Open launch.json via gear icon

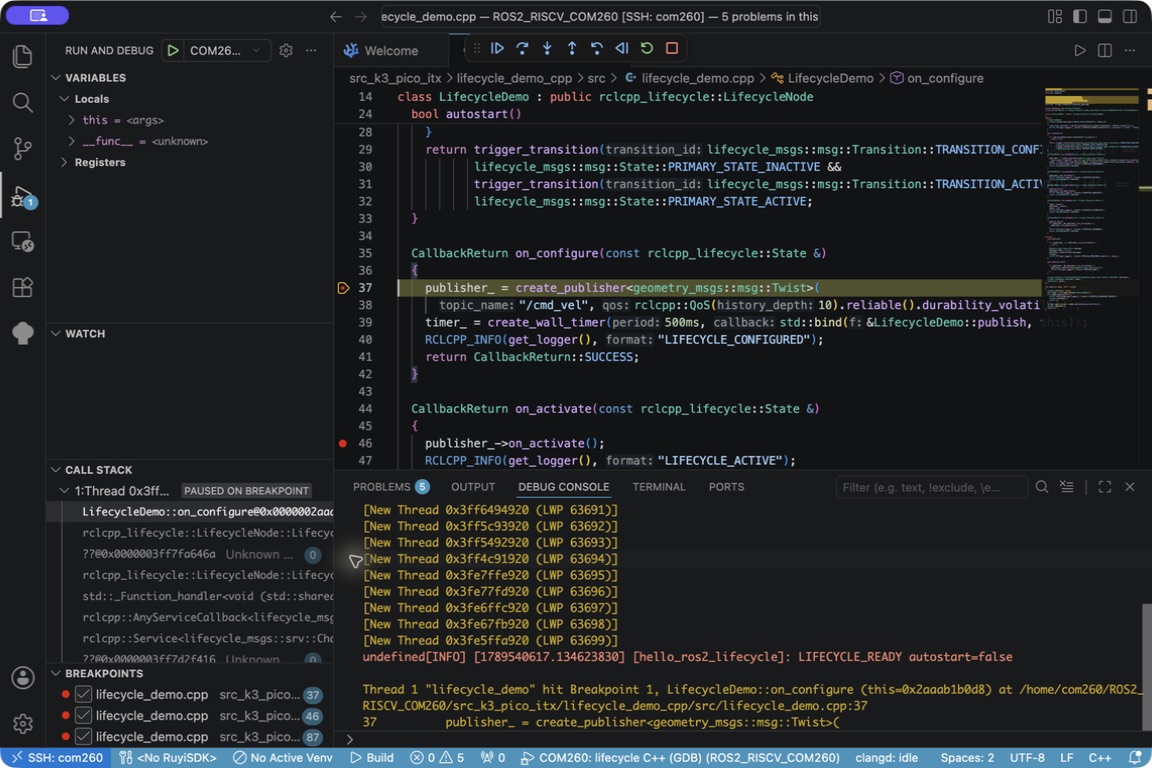click(x=286, y=51)
